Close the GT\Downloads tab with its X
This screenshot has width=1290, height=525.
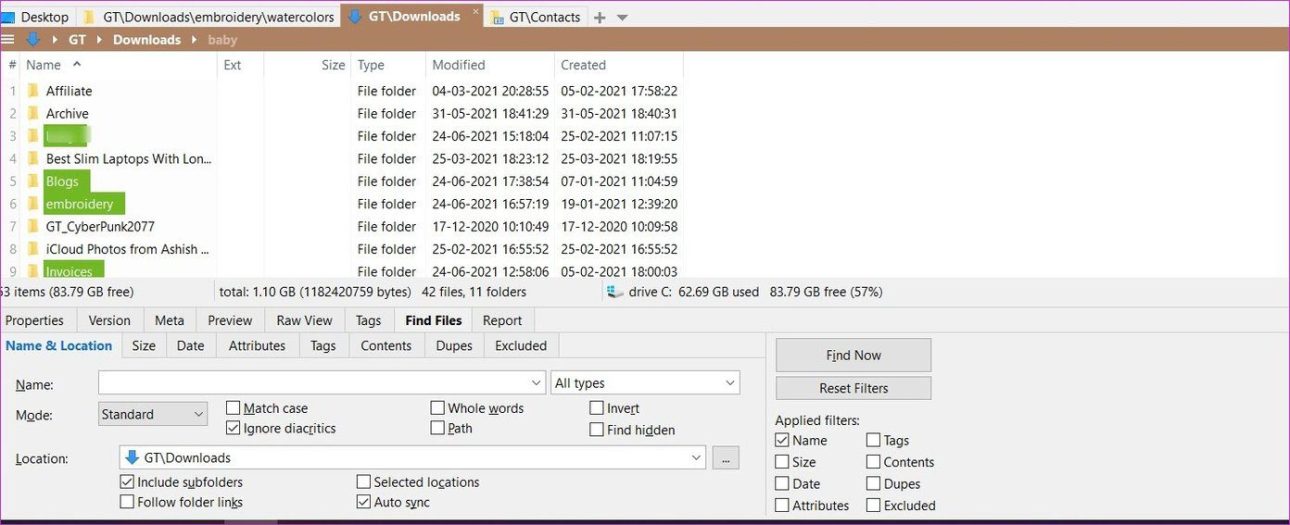tap(475, 13)
